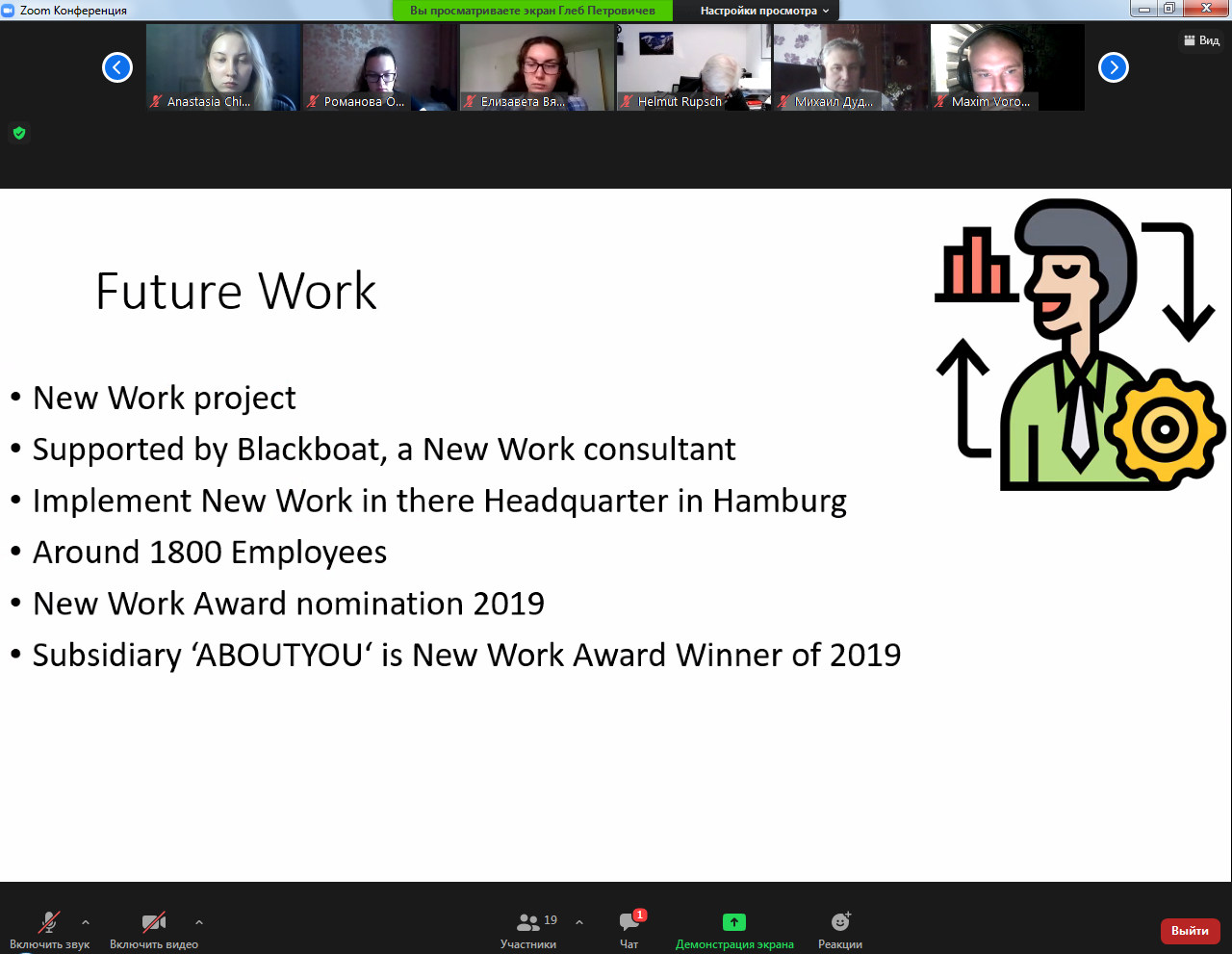
Task: Select Maxim Voro... video thumbnail
Action: 1008,67
